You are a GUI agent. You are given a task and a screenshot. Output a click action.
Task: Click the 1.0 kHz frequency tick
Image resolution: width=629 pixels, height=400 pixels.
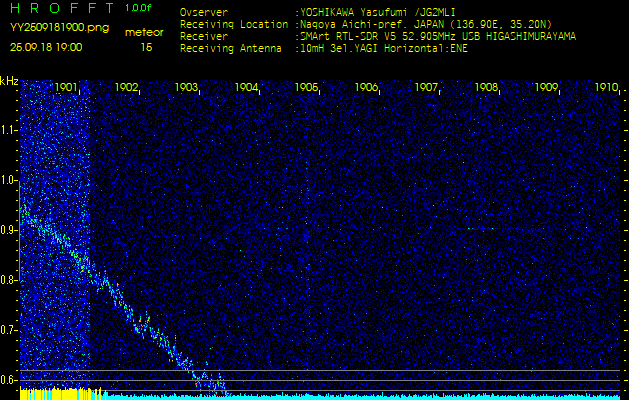9,180
